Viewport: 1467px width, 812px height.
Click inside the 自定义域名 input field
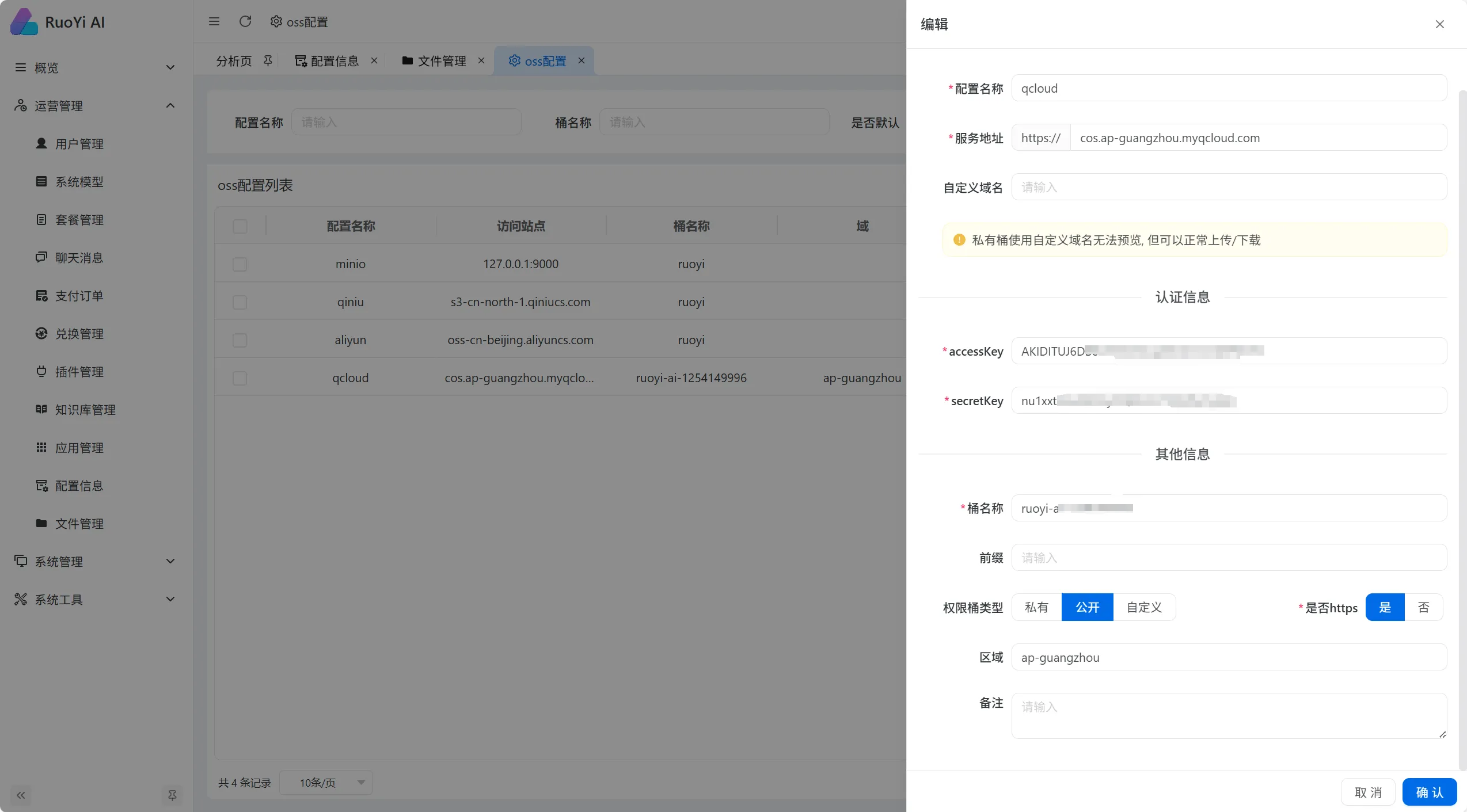(1229, 187)
